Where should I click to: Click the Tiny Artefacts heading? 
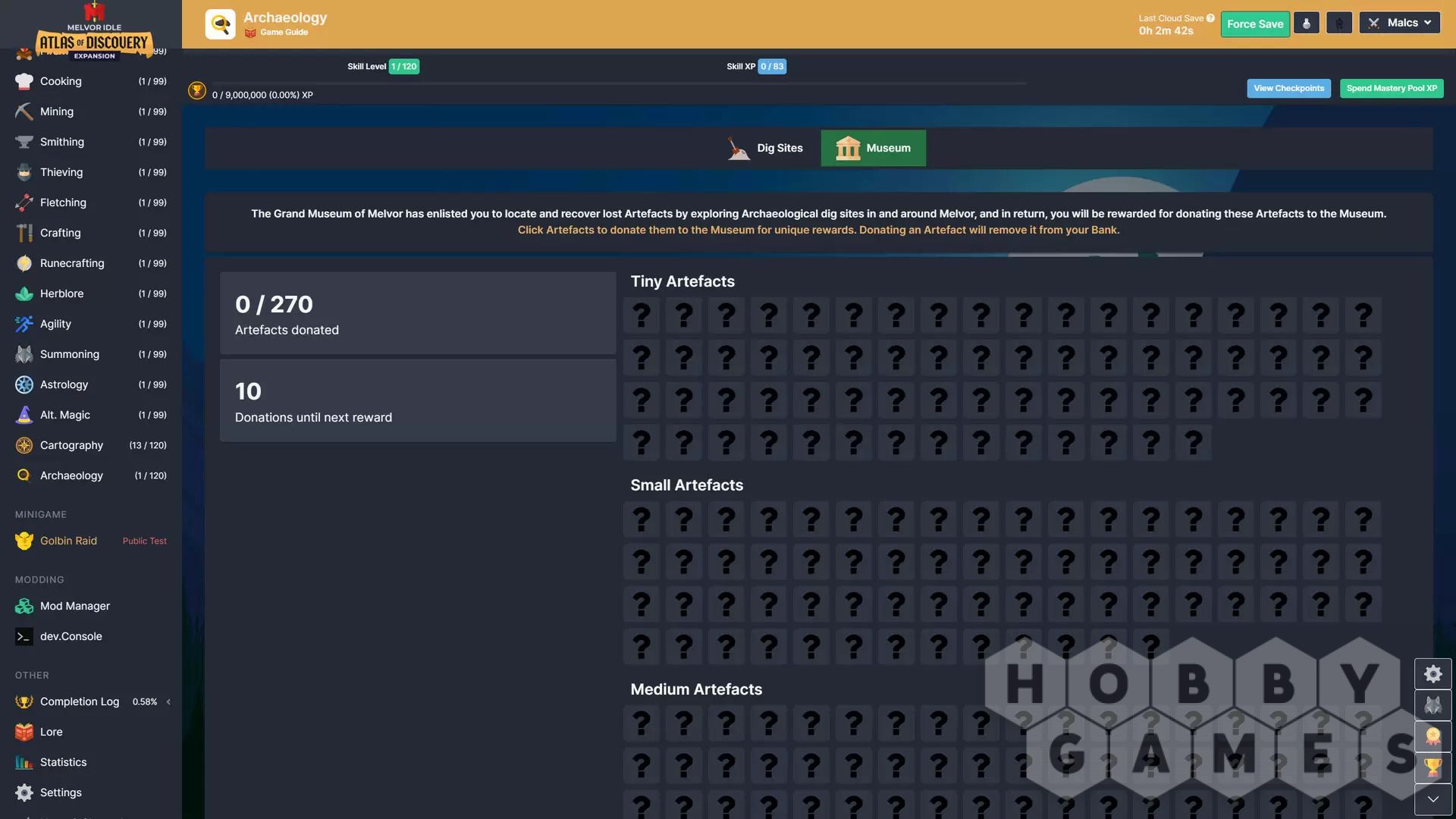coord(682,281)
